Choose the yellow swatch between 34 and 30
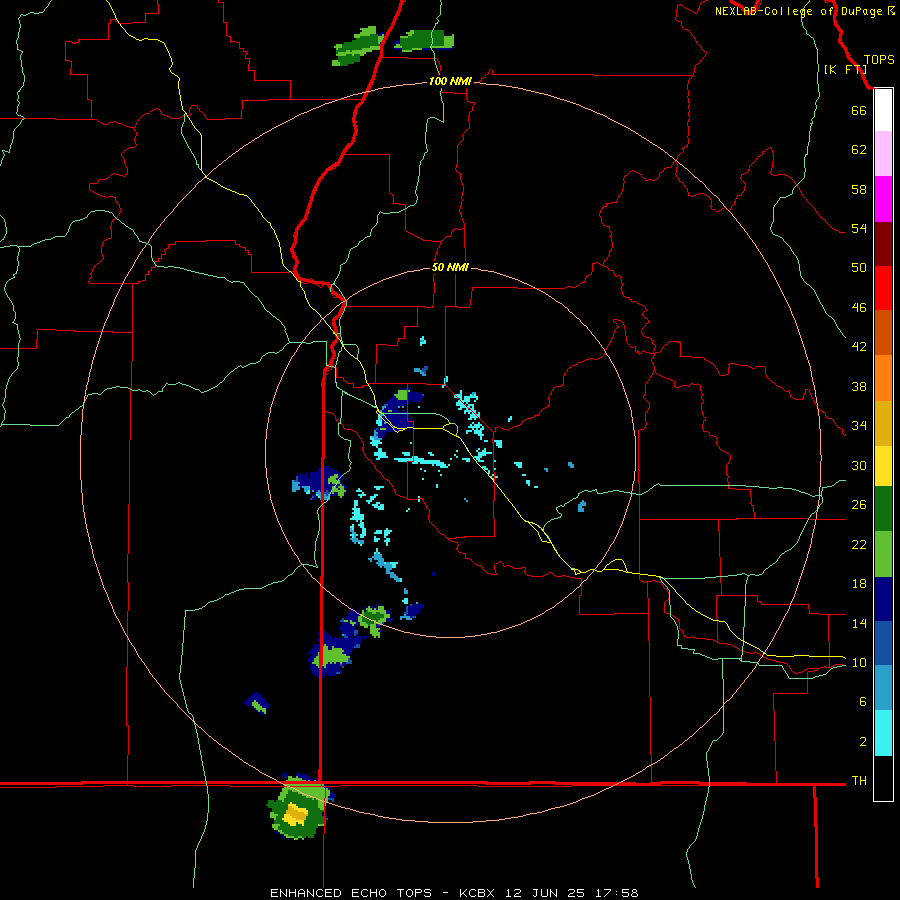The width and height of the screenshot is (900, 900). click(x=883, y=465)
